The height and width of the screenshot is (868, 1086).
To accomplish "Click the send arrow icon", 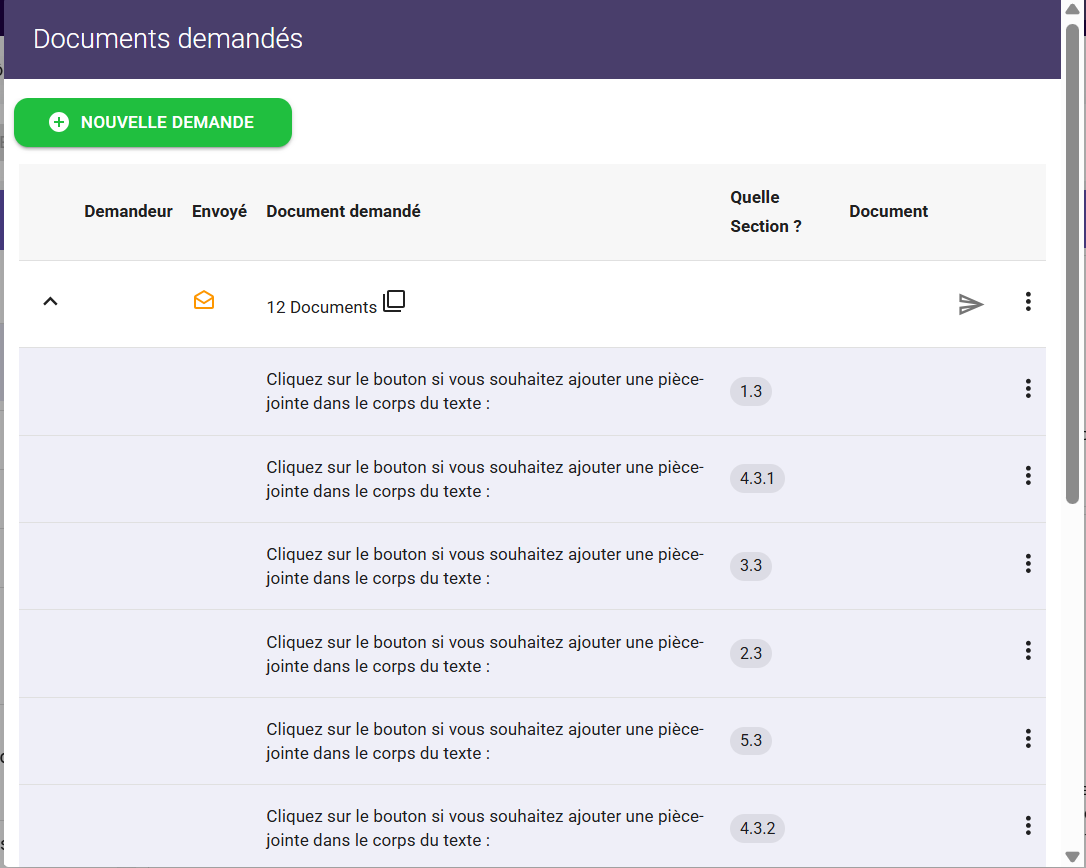I will [x=971, y=304].
